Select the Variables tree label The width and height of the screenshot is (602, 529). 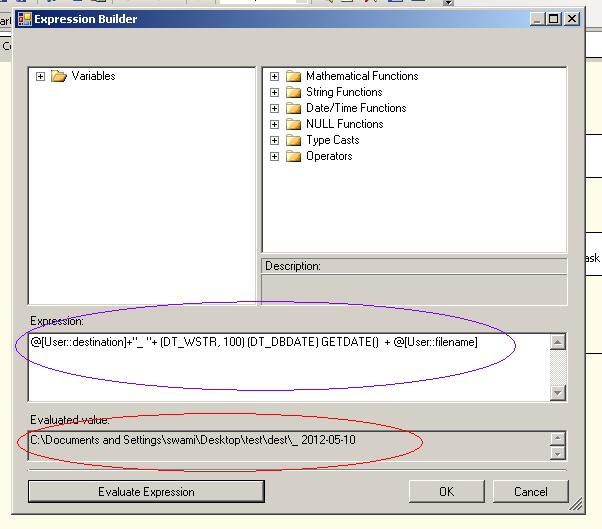[93, 76]
